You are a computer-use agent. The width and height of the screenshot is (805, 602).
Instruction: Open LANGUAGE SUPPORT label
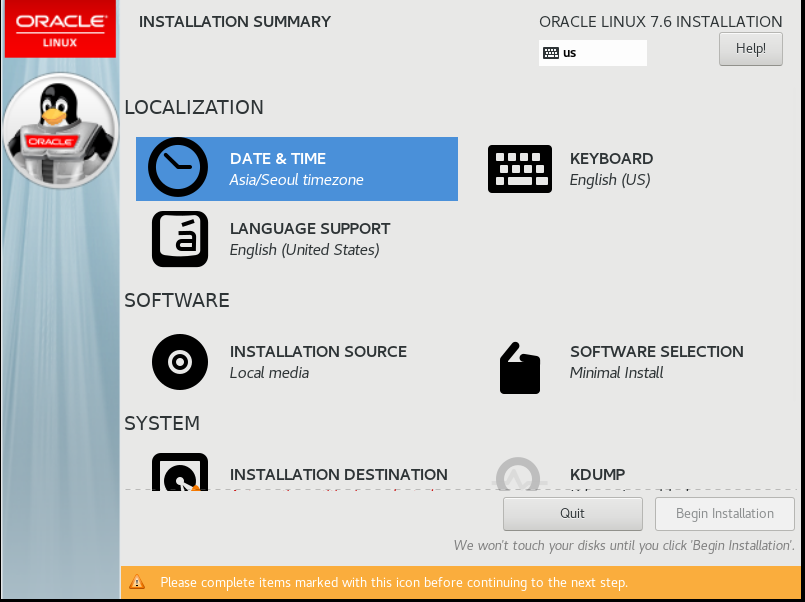(310, 228)
